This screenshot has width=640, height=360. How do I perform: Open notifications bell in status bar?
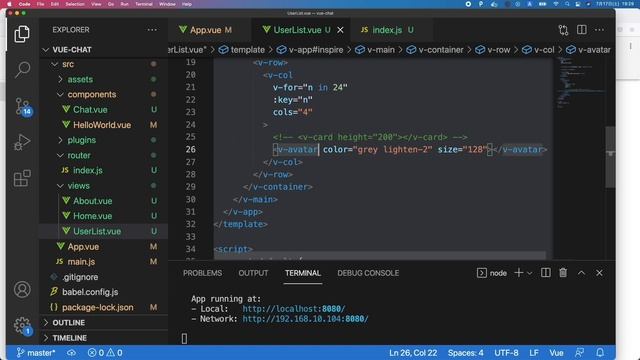[x=600, y=353]
